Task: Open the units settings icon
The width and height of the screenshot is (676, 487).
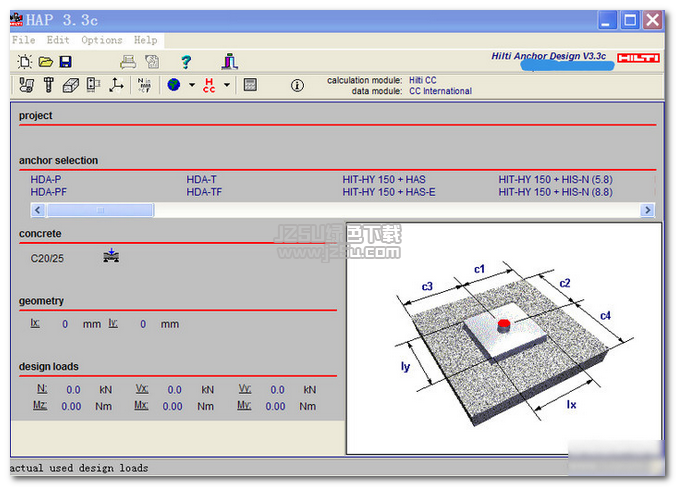Action: pyautogui.click(x=144, y=85)
